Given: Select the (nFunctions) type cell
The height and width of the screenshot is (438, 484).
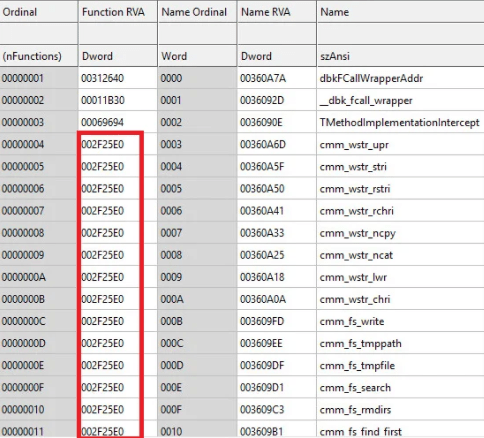Looking at the screenshot, I should (x=39, y=56).
